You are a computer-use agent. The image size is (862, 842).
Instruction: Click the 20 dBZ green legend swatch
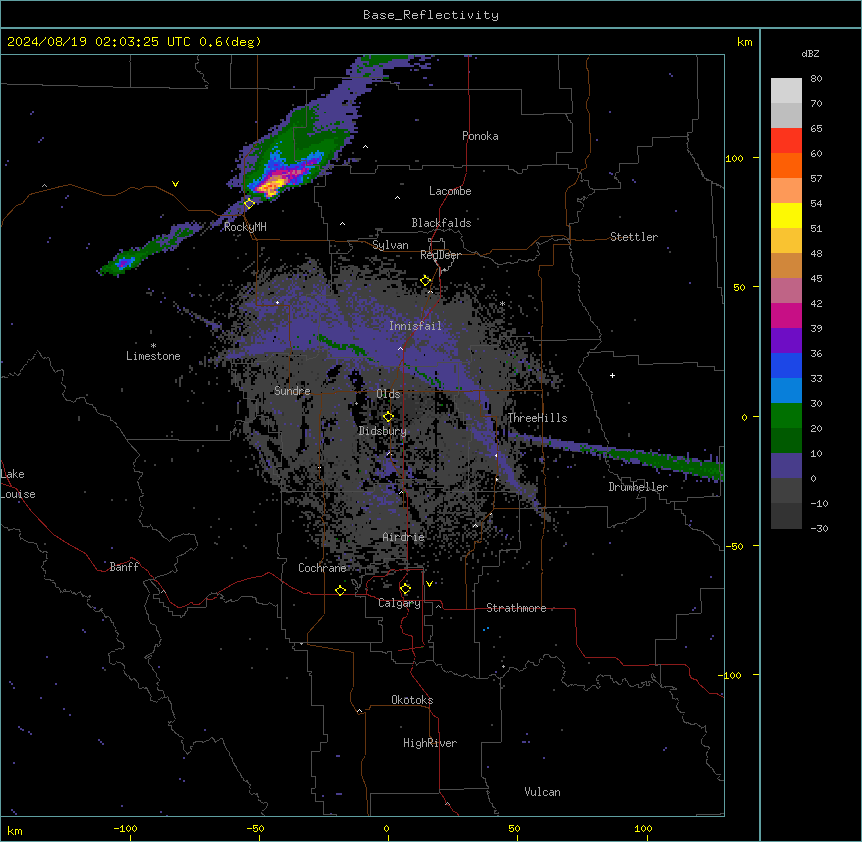(786, 416)
